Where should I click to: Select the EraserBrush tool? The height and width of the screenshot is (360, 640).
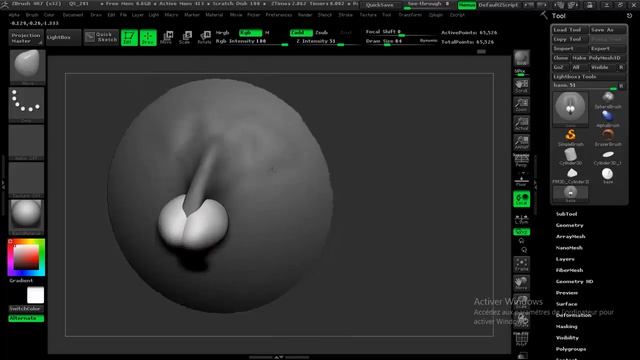point(608,138)
